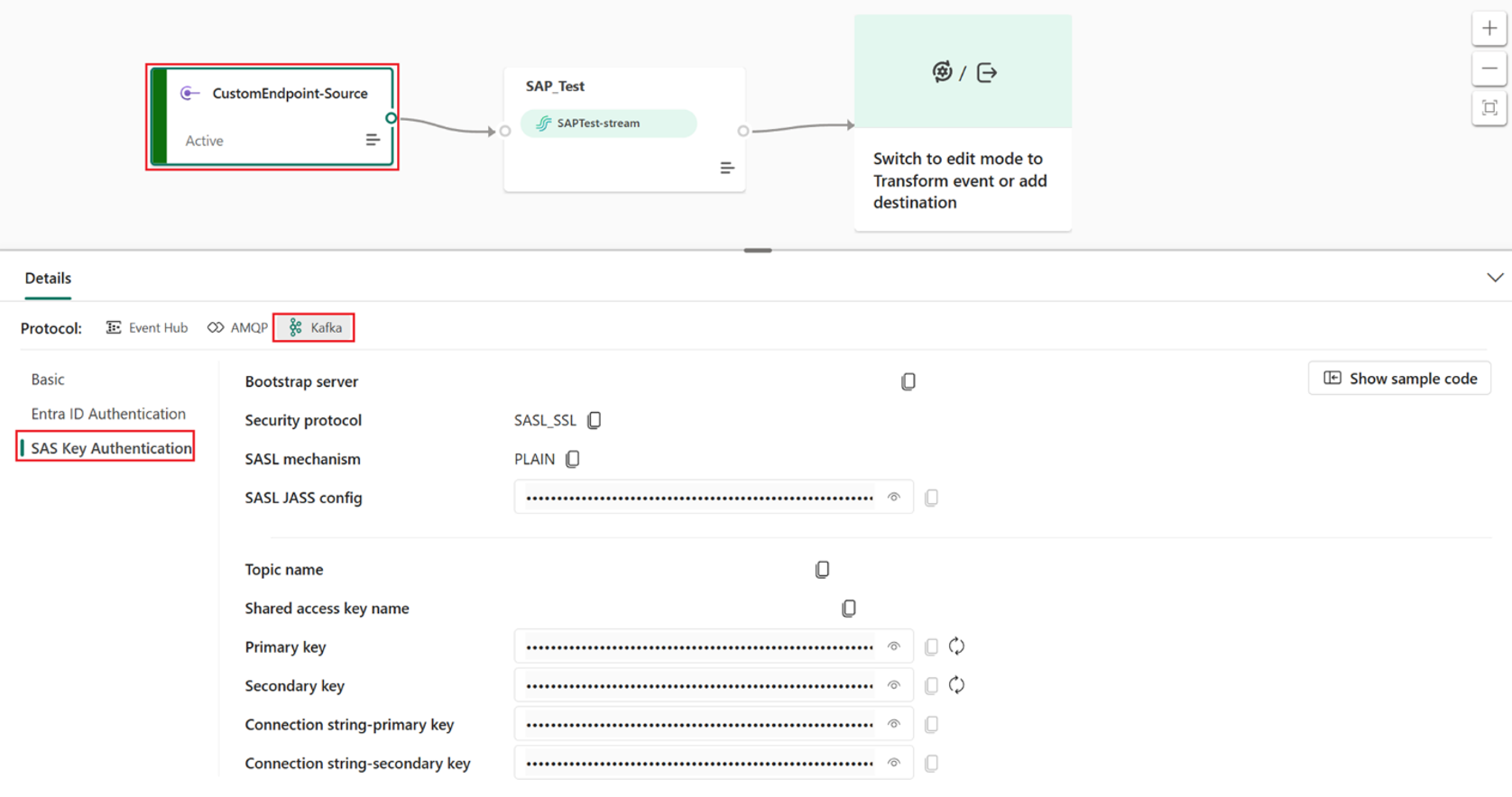This screenshot has height=797, width=1512.
Task: Select the AMQP protocol
Action: (237, 327)
